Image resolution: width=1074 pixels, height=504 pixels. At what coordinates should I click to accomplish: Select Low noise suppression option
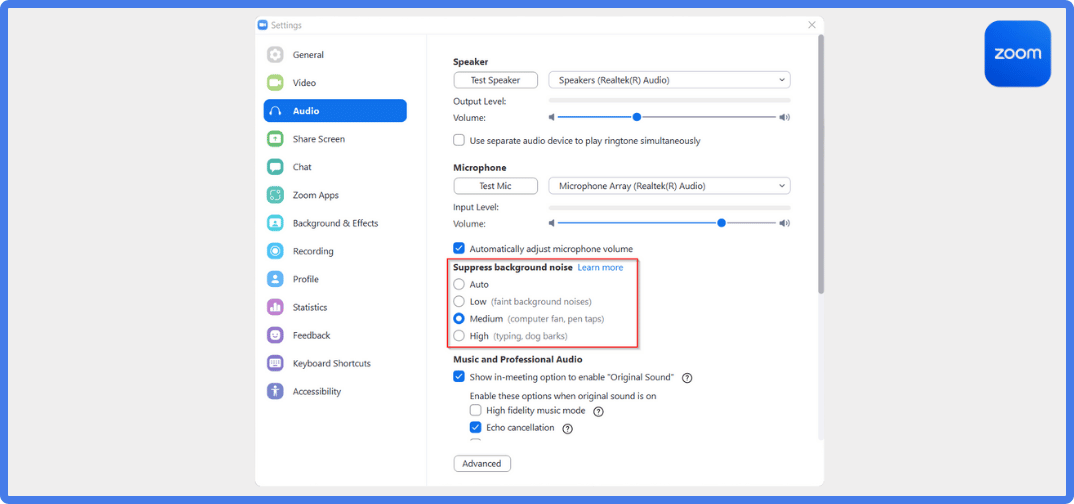(459, 301)
